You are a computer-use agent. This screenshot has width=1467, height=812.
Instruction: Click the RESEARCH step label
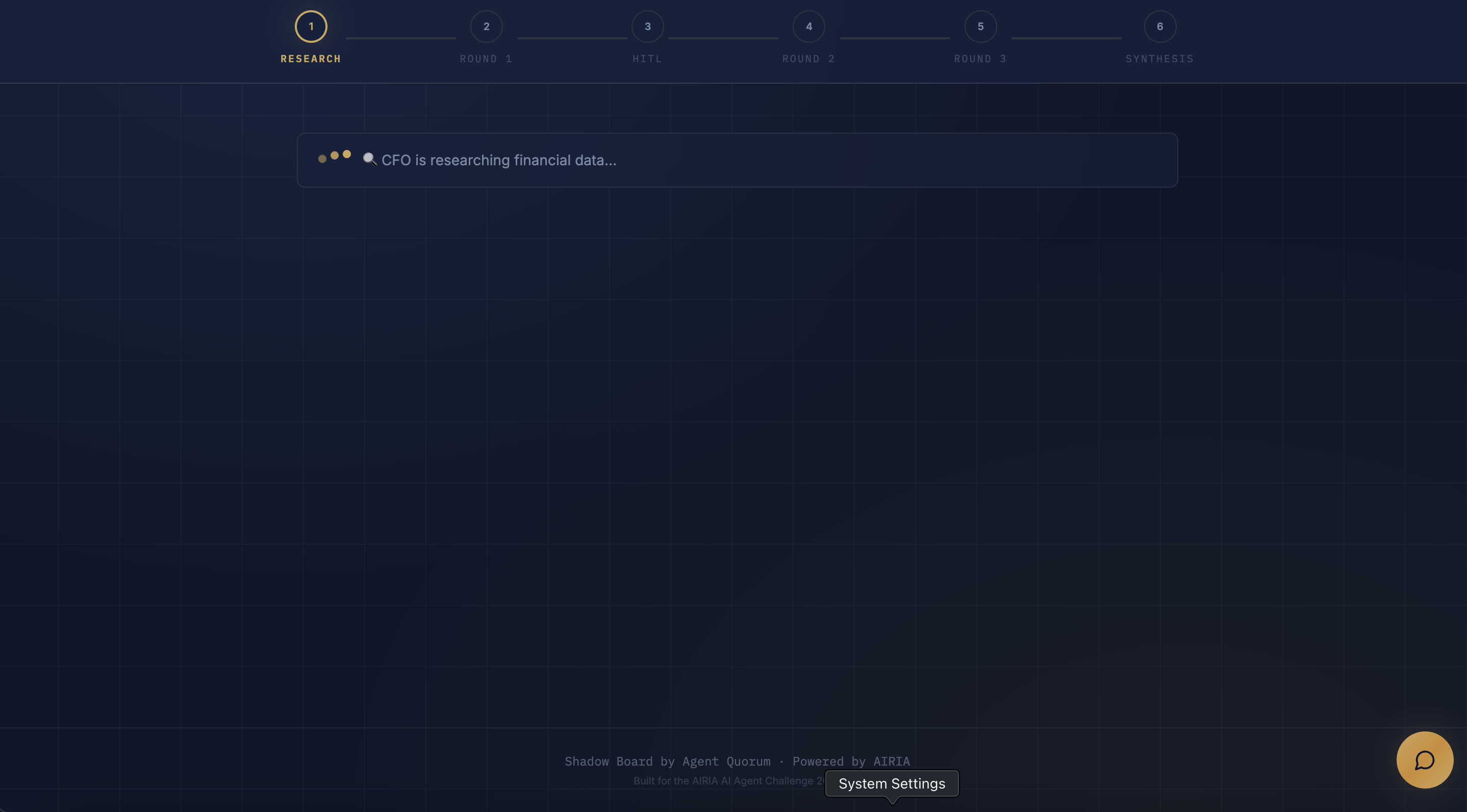point(310,59)
